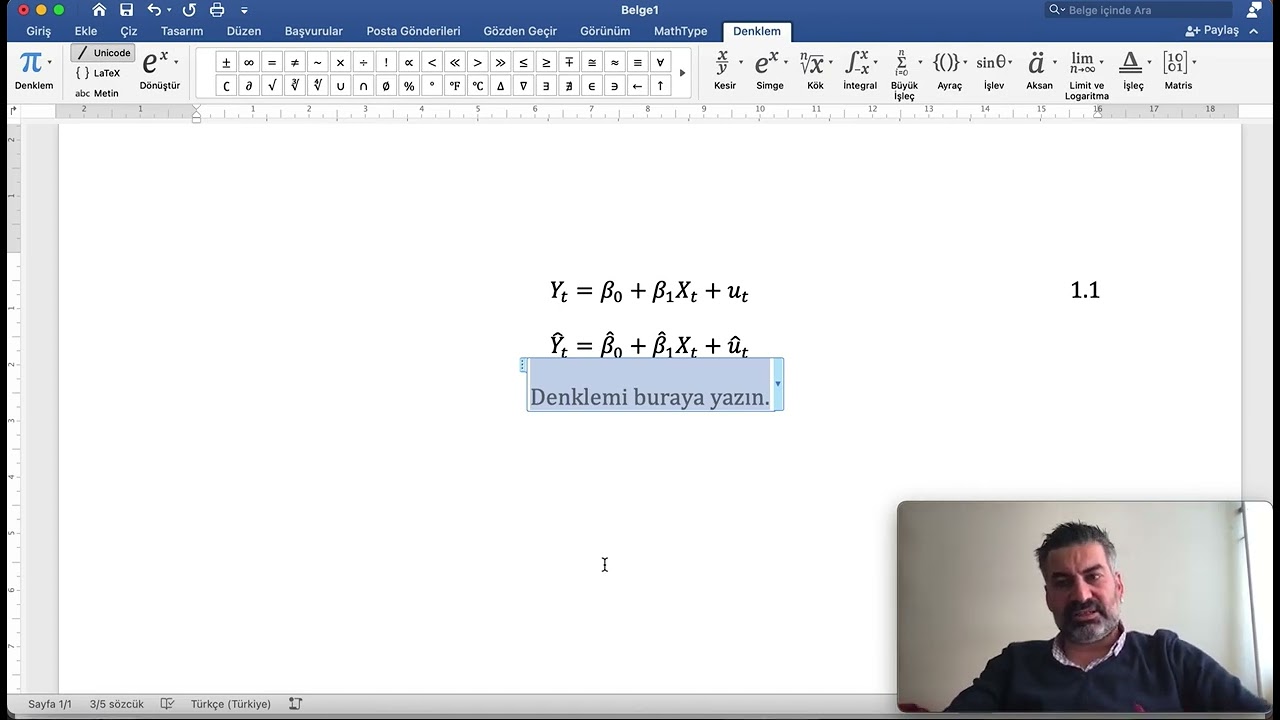Open the Home icon in title bar
Viewport: 1280px width, 720px height.
coord(99,10)
